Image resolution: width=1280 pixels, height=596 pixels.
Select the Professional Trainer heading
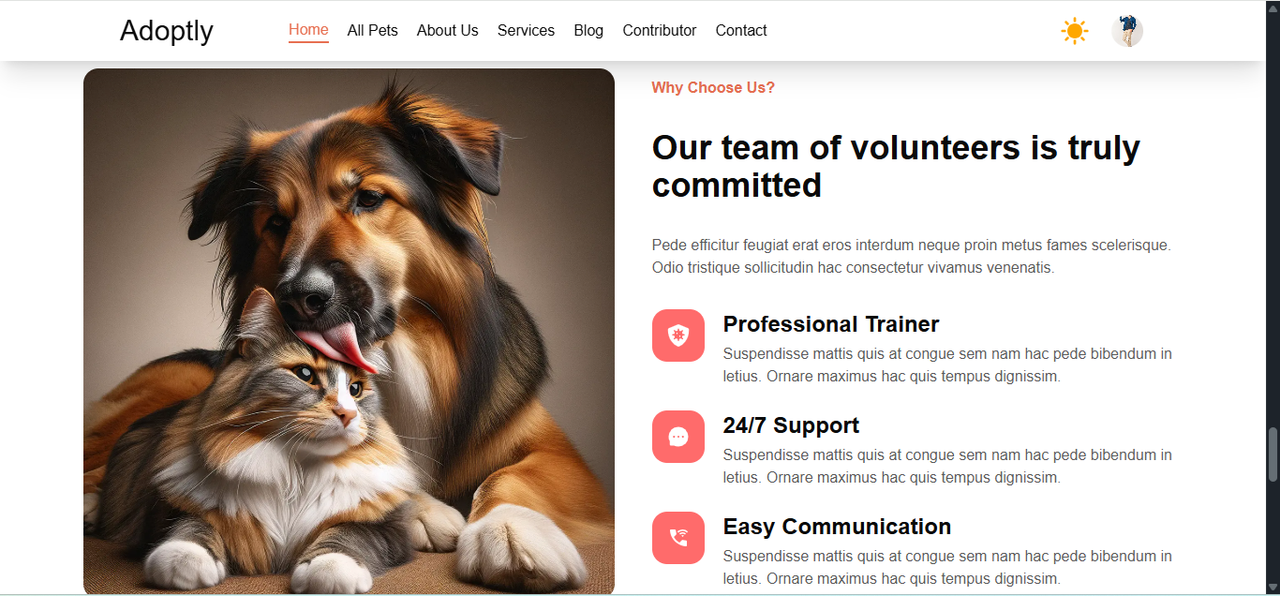click(x=831, y=324)
